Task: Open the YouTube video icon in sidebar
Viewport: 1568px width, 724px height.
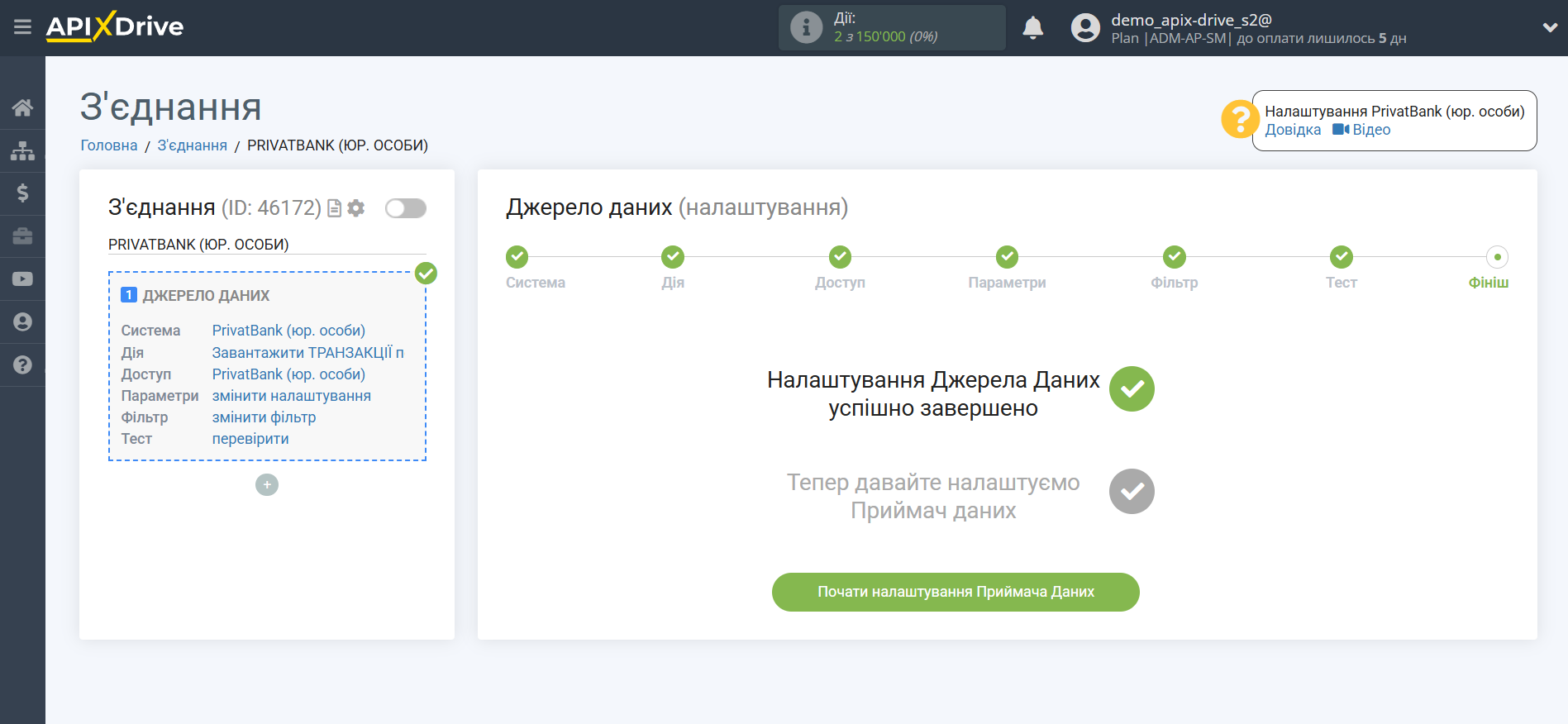Action: 22,279
